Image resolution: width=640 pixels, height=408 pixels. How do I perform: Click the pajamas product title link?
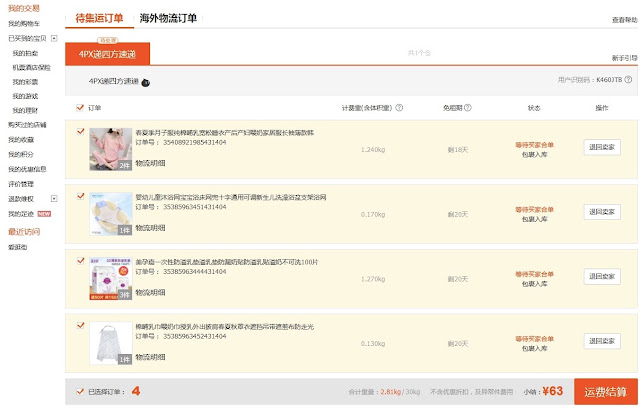coord(224,133)
